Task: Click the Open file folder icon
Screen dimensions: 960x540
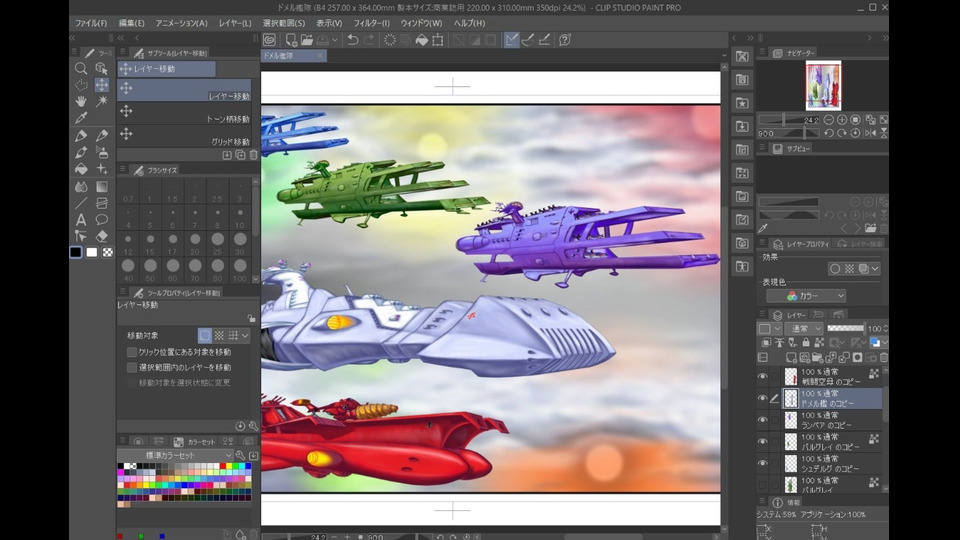Action: [x=307, y=40]
